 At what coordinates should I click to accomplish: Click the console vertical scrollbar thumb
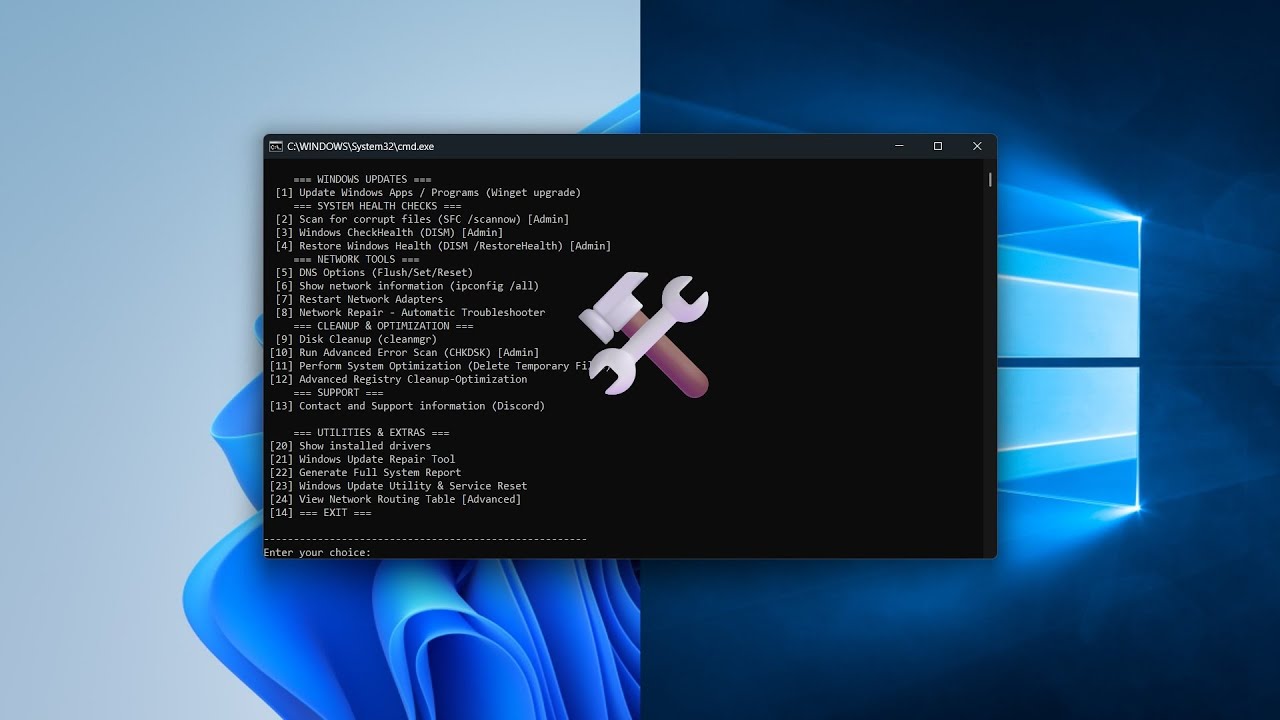coord(990,180)
